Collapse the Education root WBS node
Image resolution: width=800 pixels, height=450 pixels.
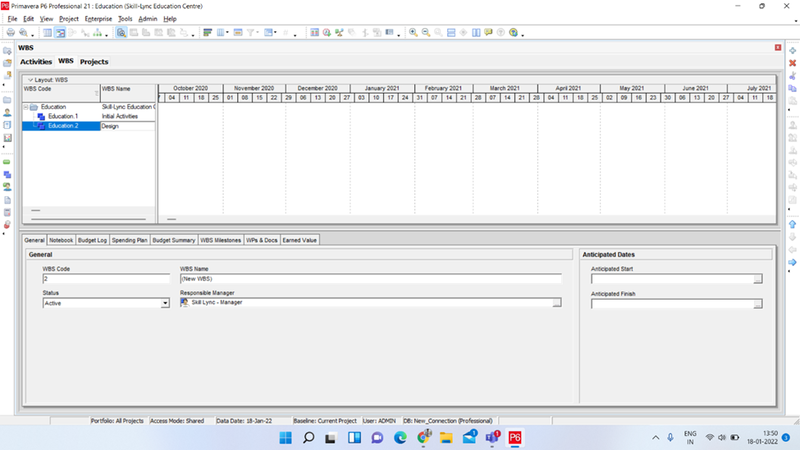coord(26,107)
